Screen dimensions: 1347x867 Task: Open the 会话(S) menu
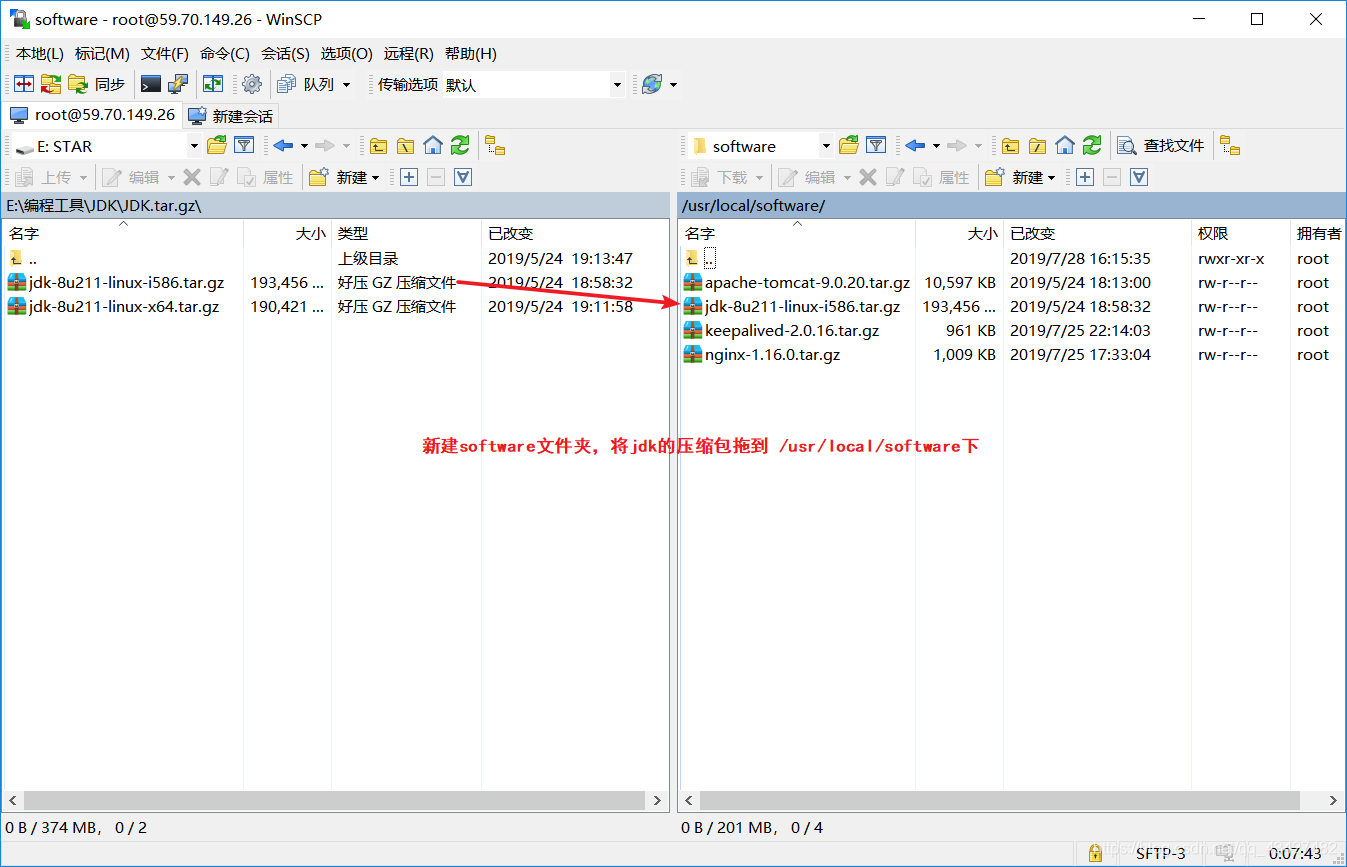click(285, 54)
